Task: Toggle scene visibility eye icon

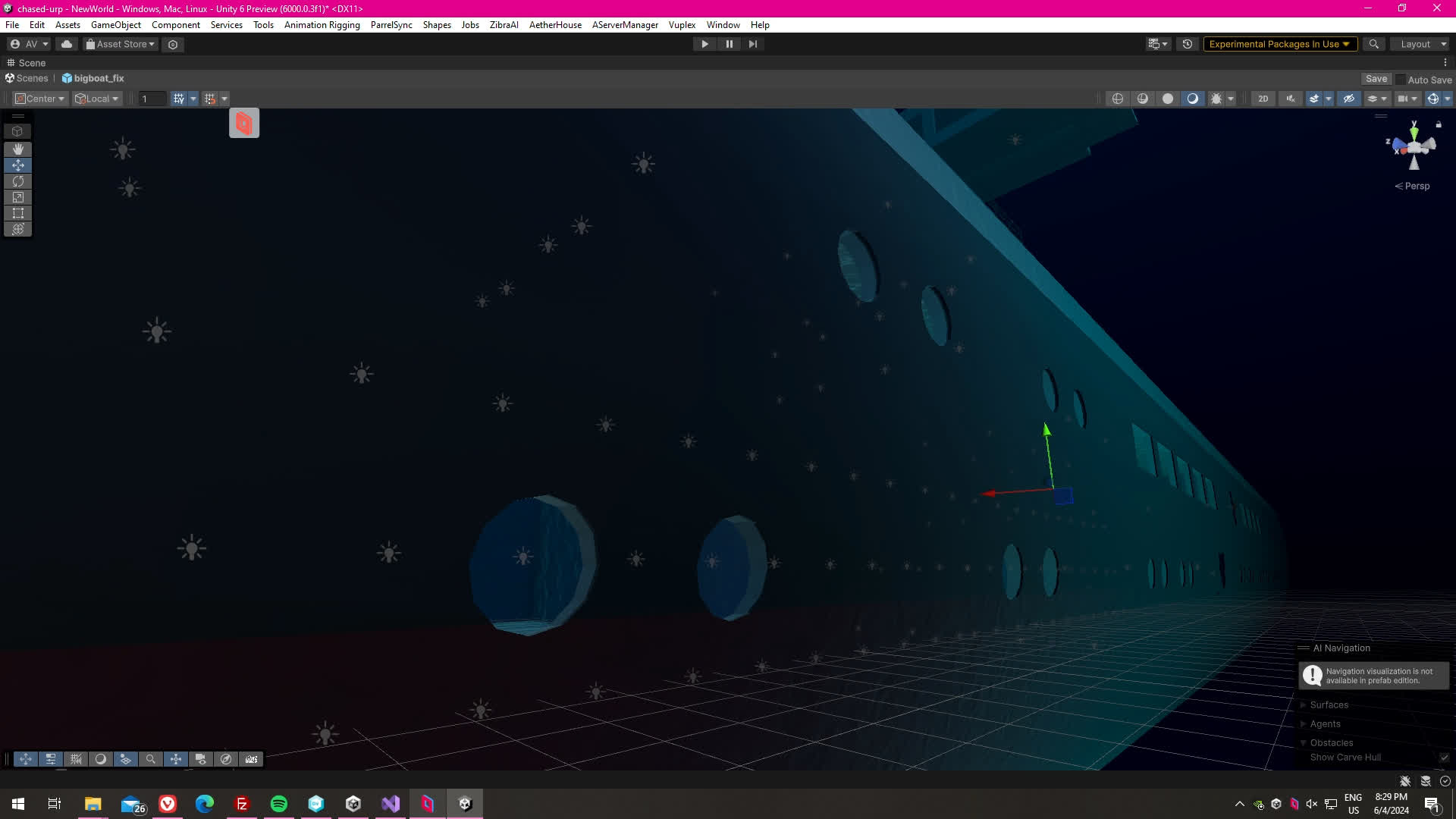Action: pyautogui.click(x=1348, y=99)
